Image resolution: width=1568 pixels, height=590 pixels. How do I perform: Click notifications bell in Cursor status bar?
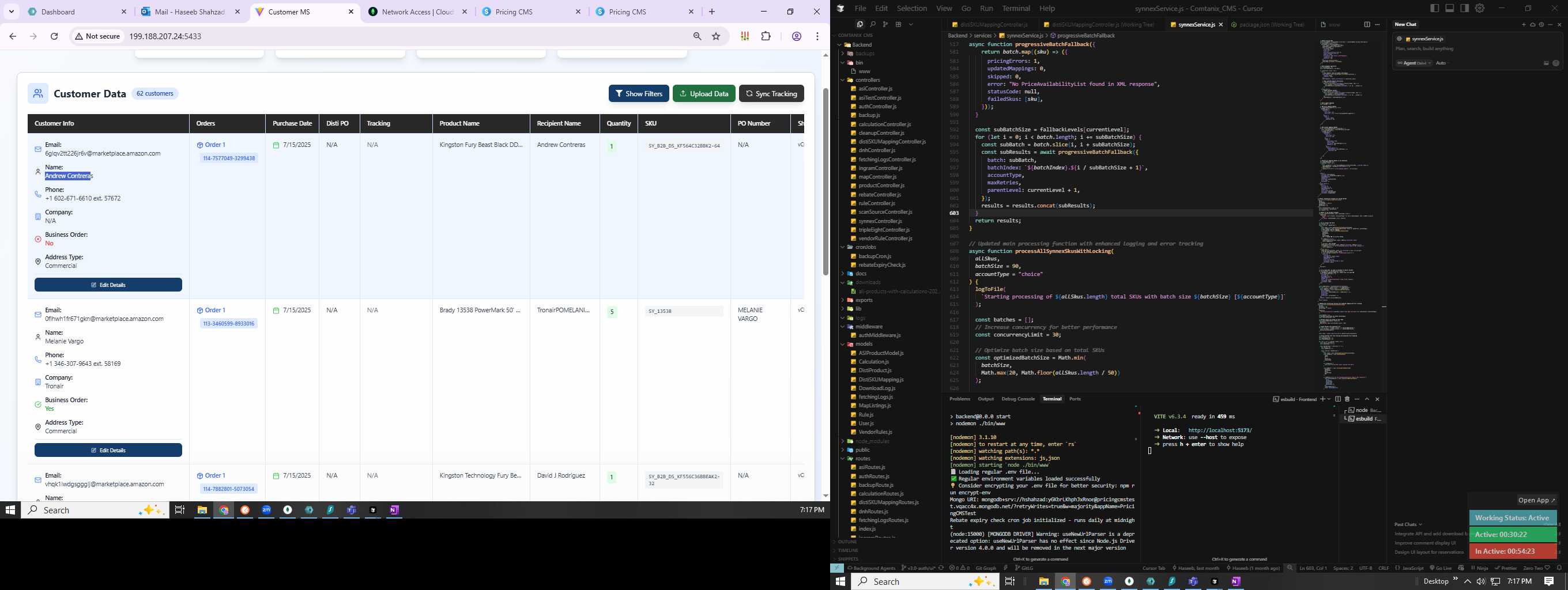click(x=1559, y=568)
